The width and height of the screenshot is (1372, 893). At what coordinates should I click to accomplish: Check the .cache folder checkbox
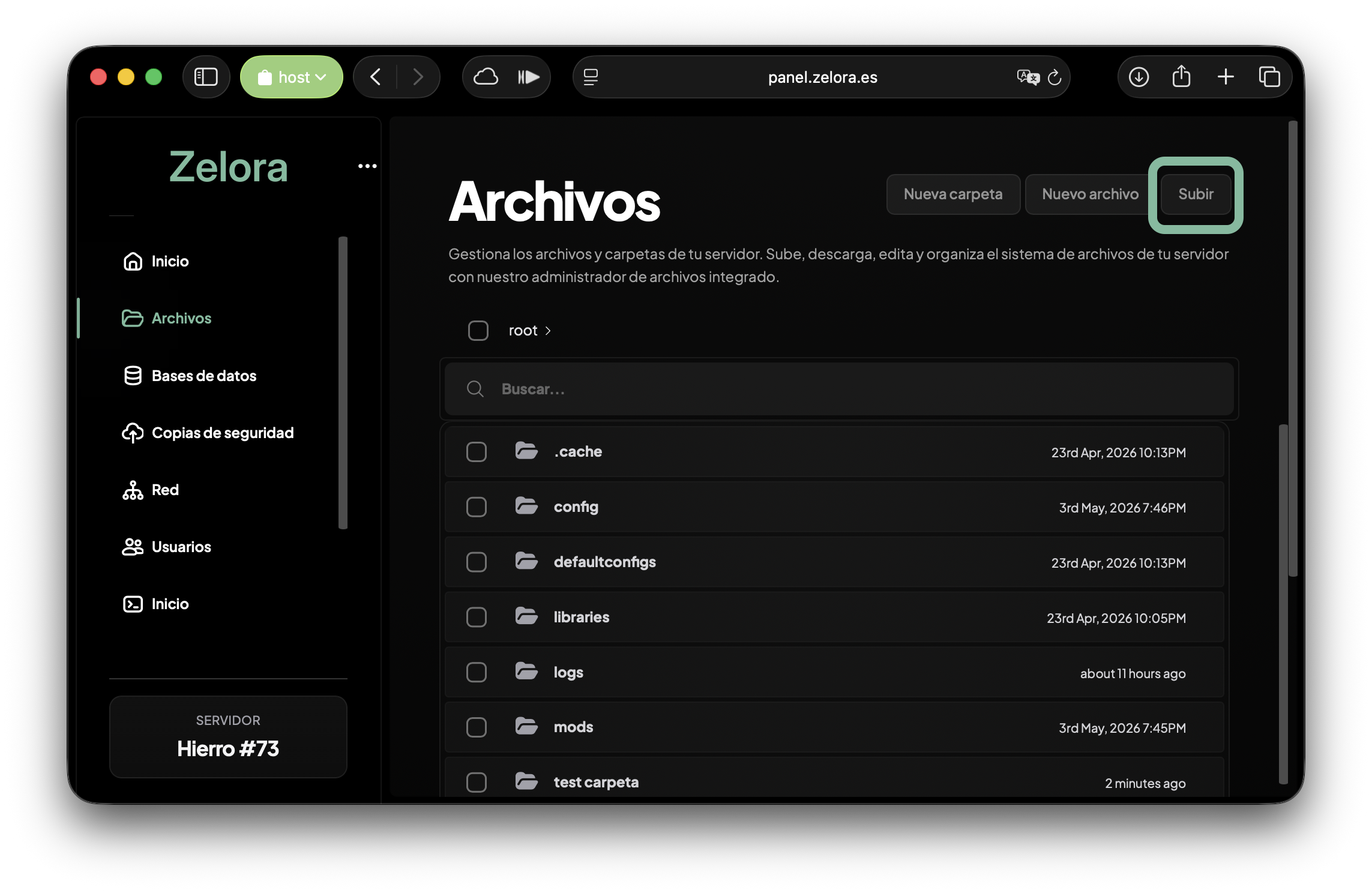point(477,452)
